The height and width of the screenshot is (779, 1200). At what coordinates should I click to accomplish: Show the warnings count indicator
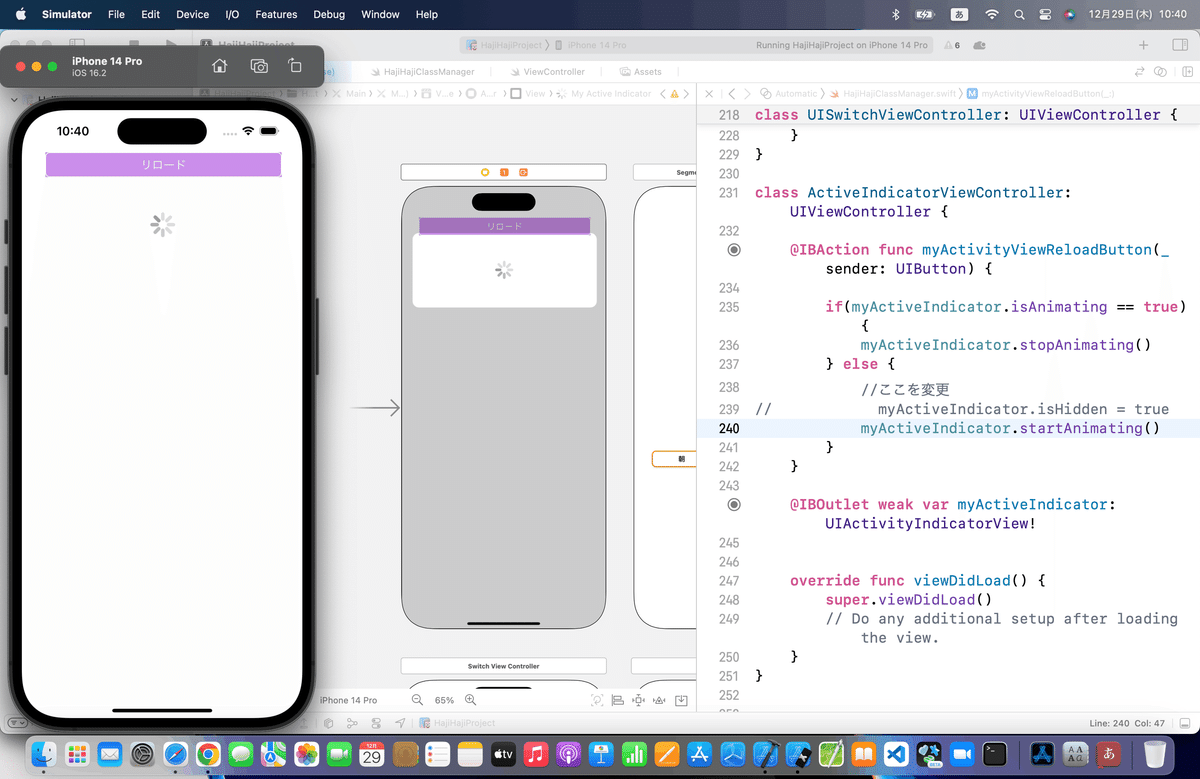tap(952, 45)
